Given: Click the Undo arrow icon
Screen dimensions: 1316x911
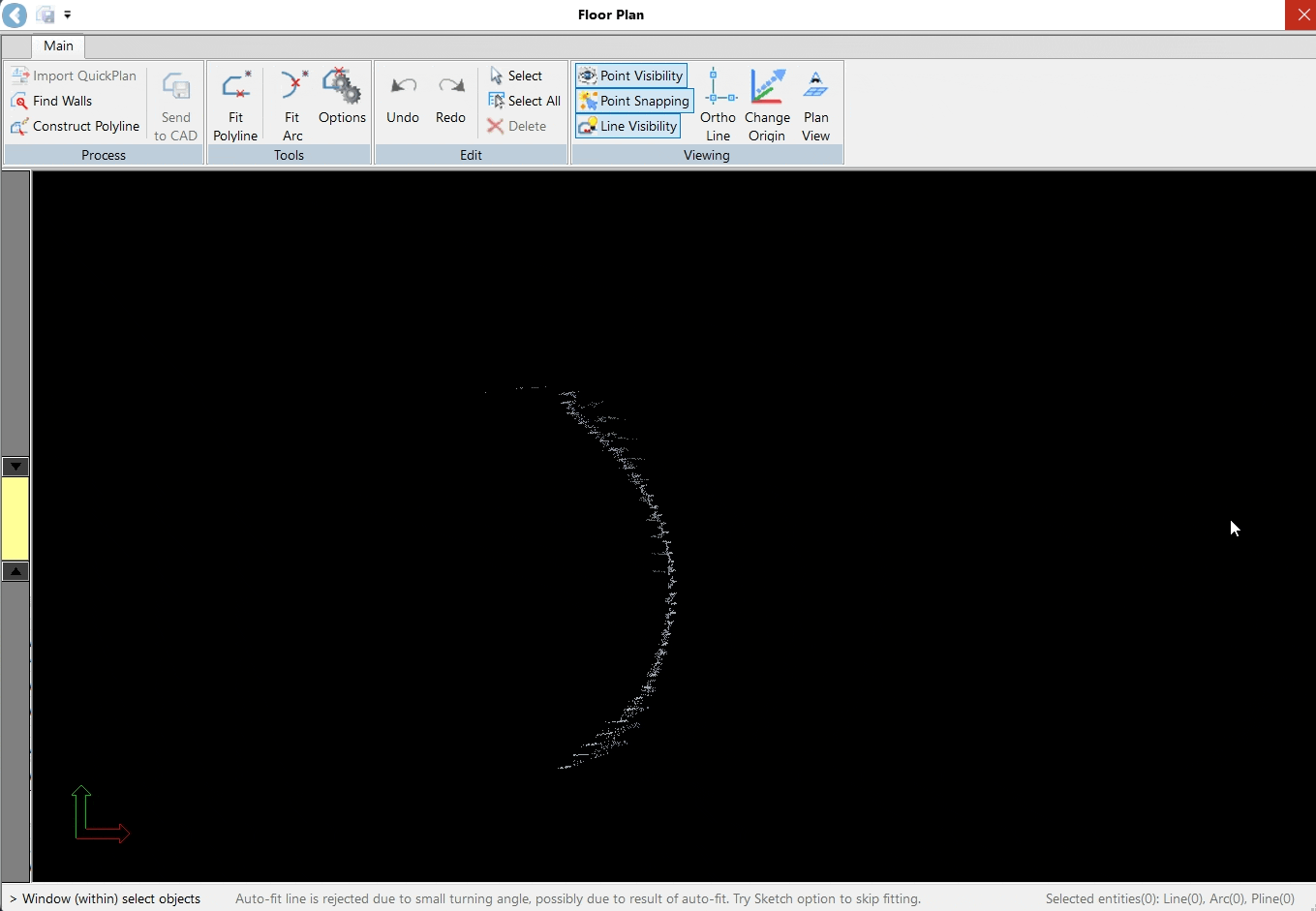Looking at the screenshot, I should [403, 87].
